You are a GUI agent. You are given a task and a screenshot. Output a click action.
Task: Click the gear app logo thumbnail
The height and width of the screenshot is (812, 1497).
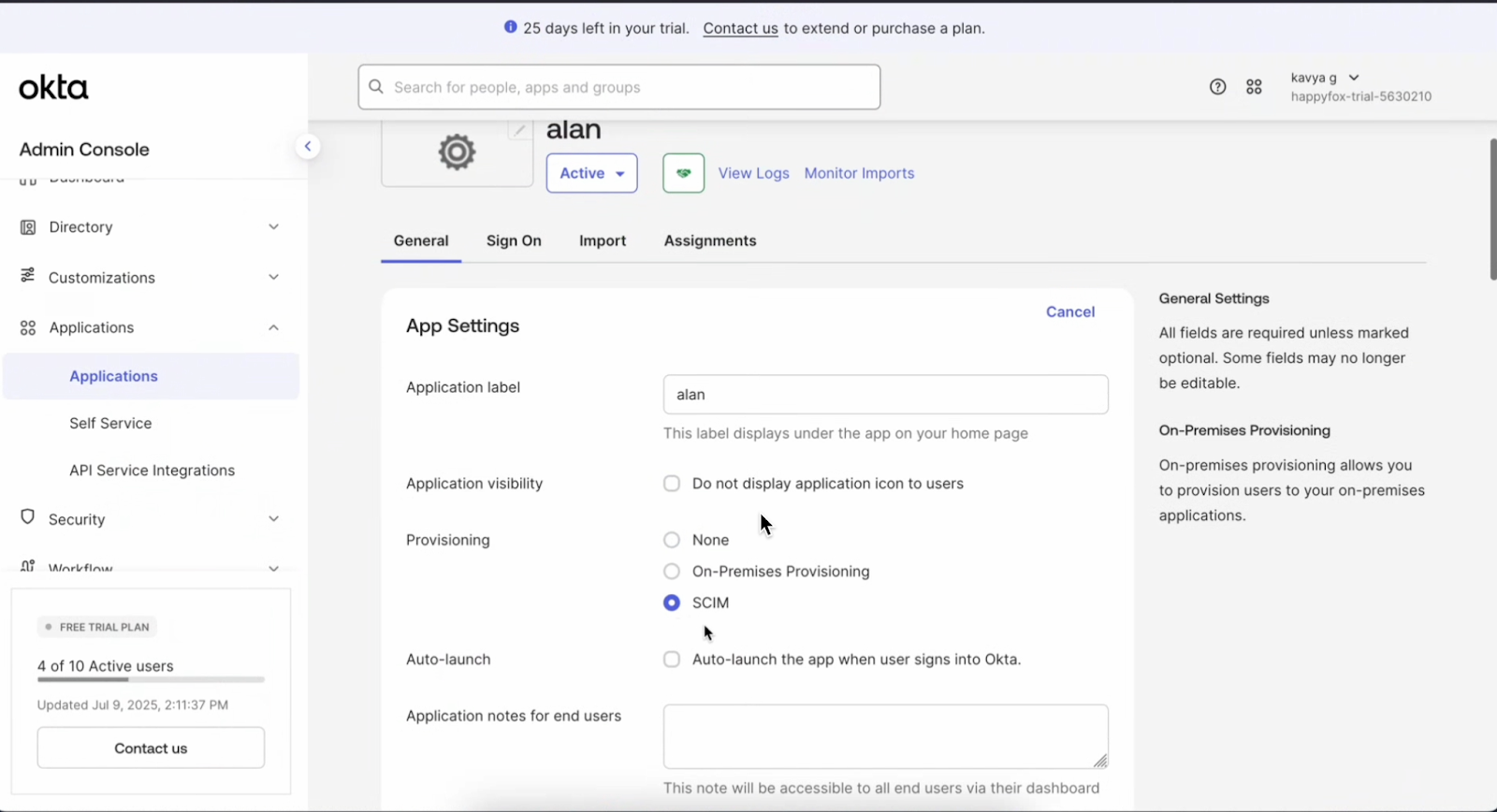pos(457,152)
